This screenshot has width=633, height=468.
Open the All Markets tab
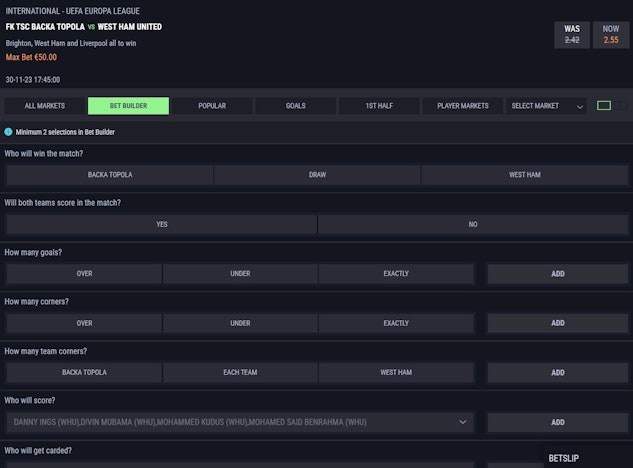pyautogui.click(x=45, y=106)
